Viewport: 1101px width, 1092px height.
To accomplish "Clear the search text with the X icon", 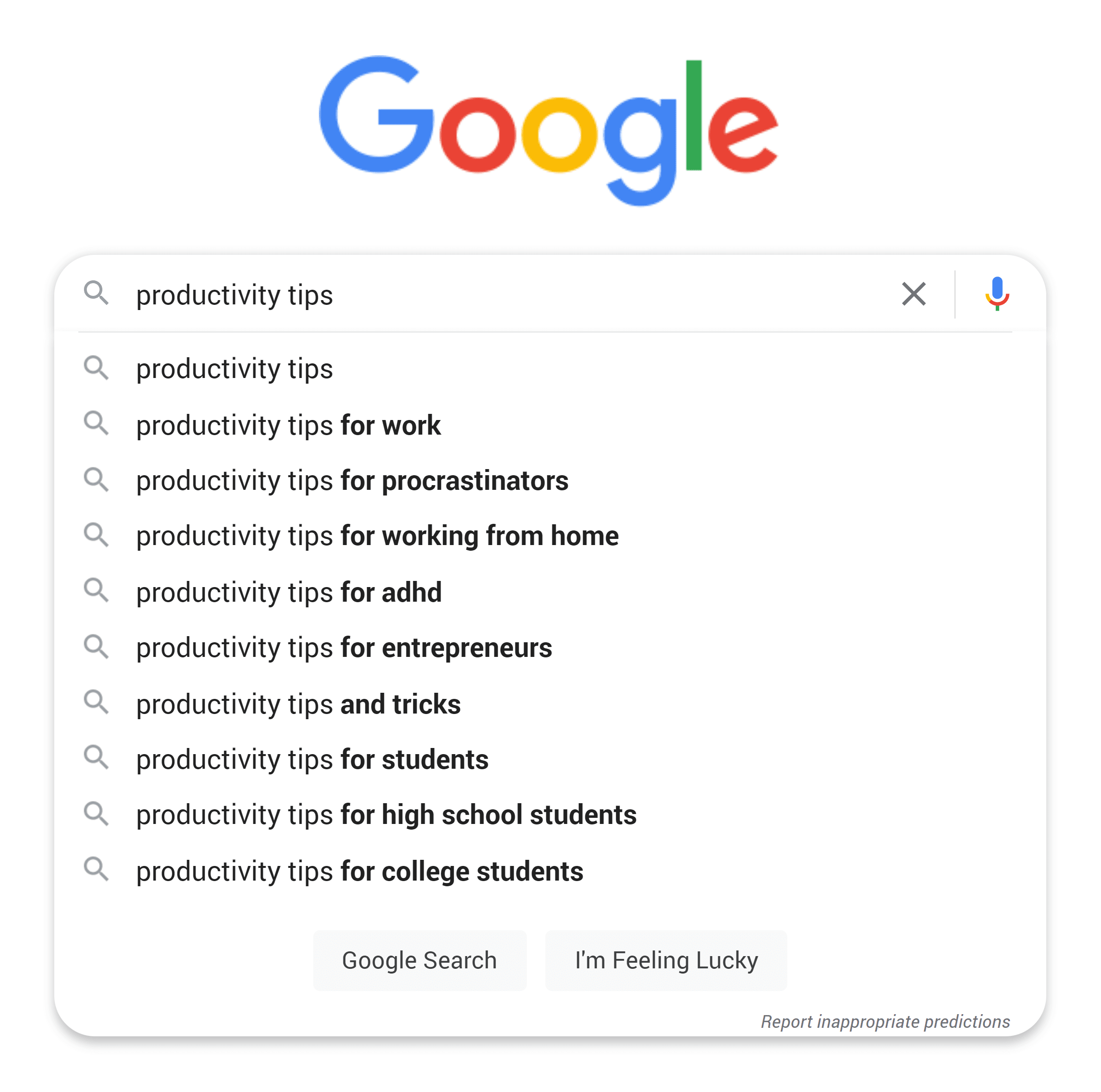I will (x=914, y=294).
